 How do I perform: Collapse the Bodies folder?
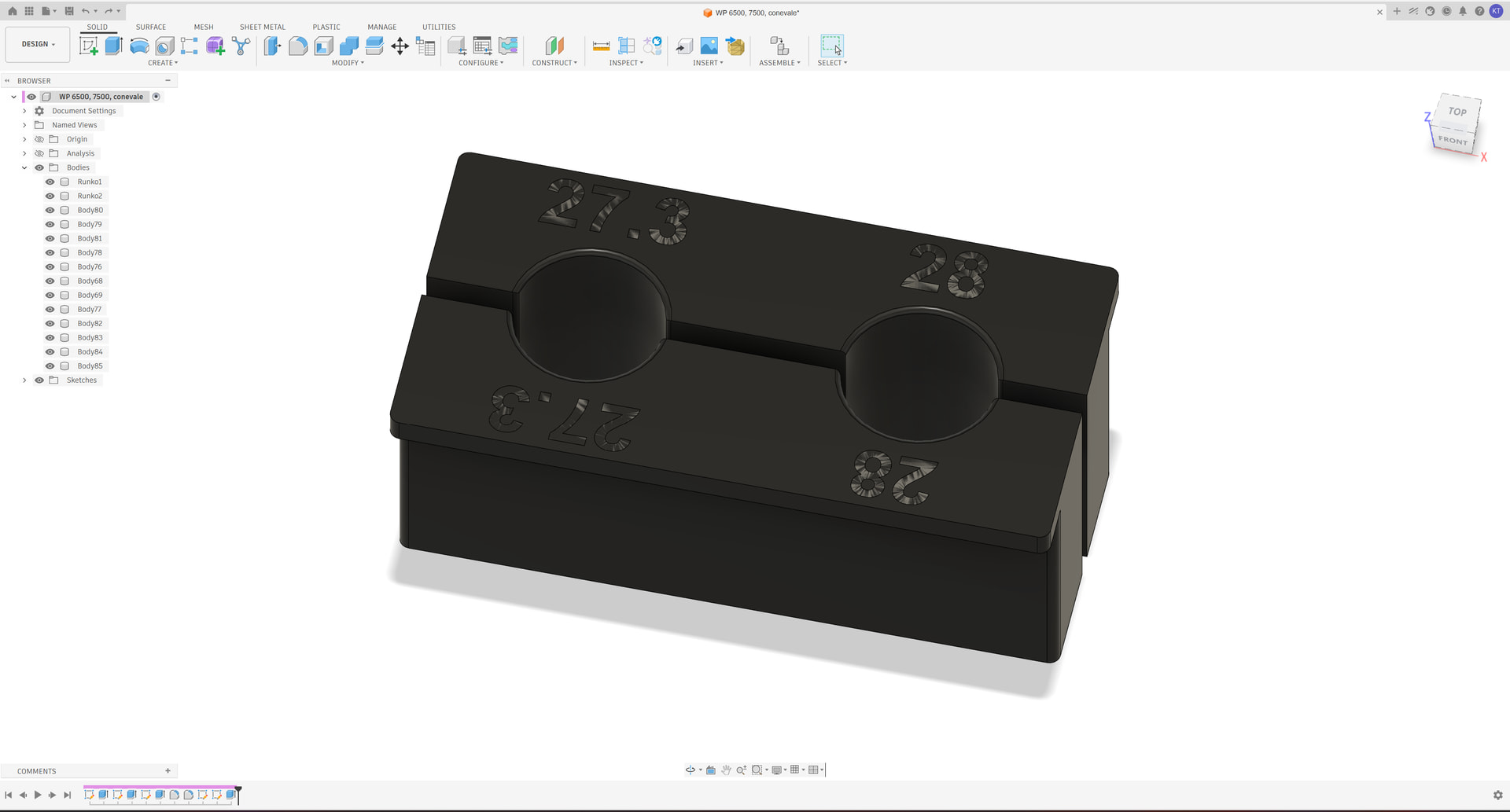click(x=24, y=167)
